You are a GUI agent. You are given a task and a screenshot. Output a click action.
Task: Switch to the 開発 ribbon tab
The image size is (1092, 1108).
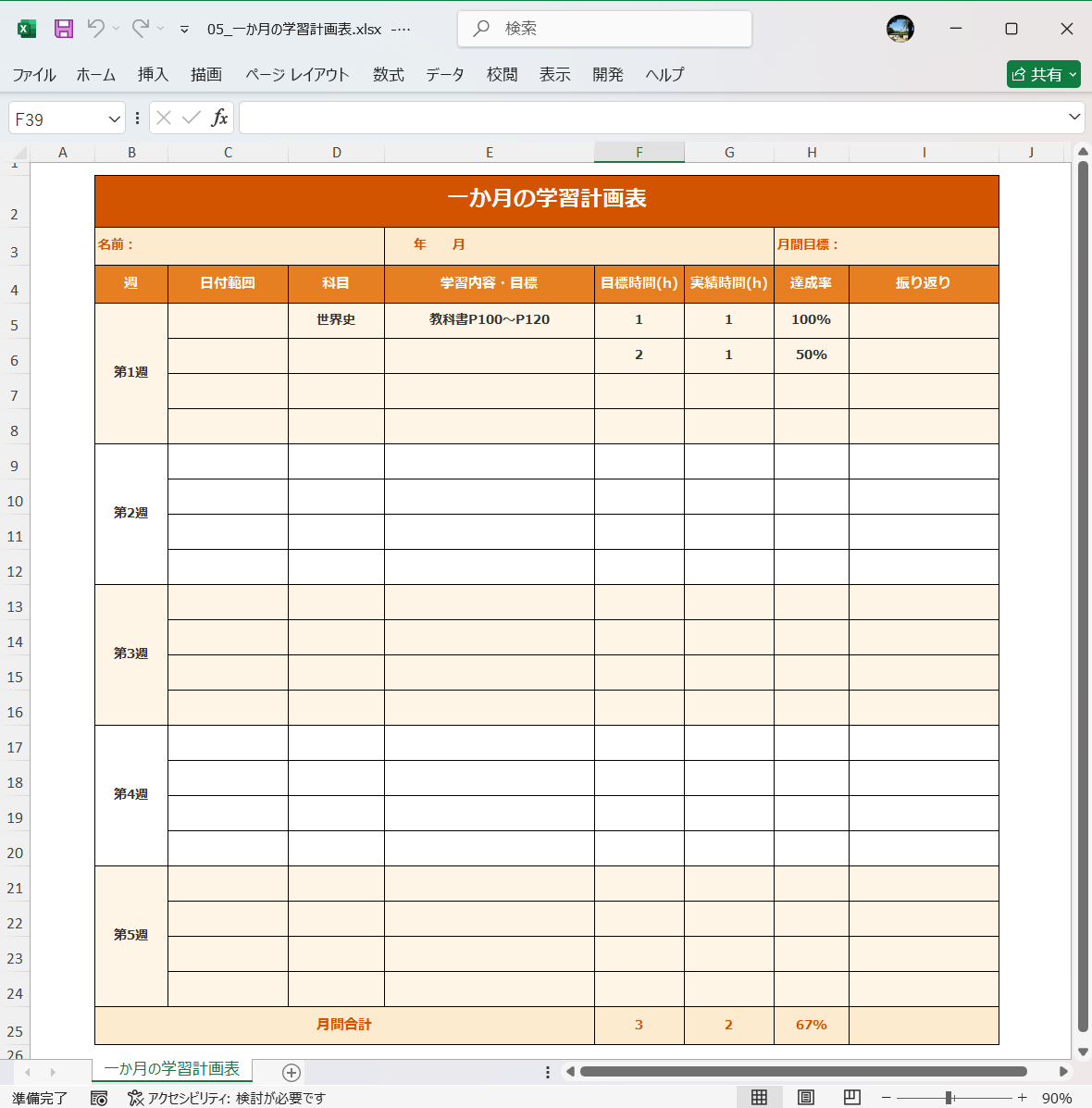[x=607, y=75]
